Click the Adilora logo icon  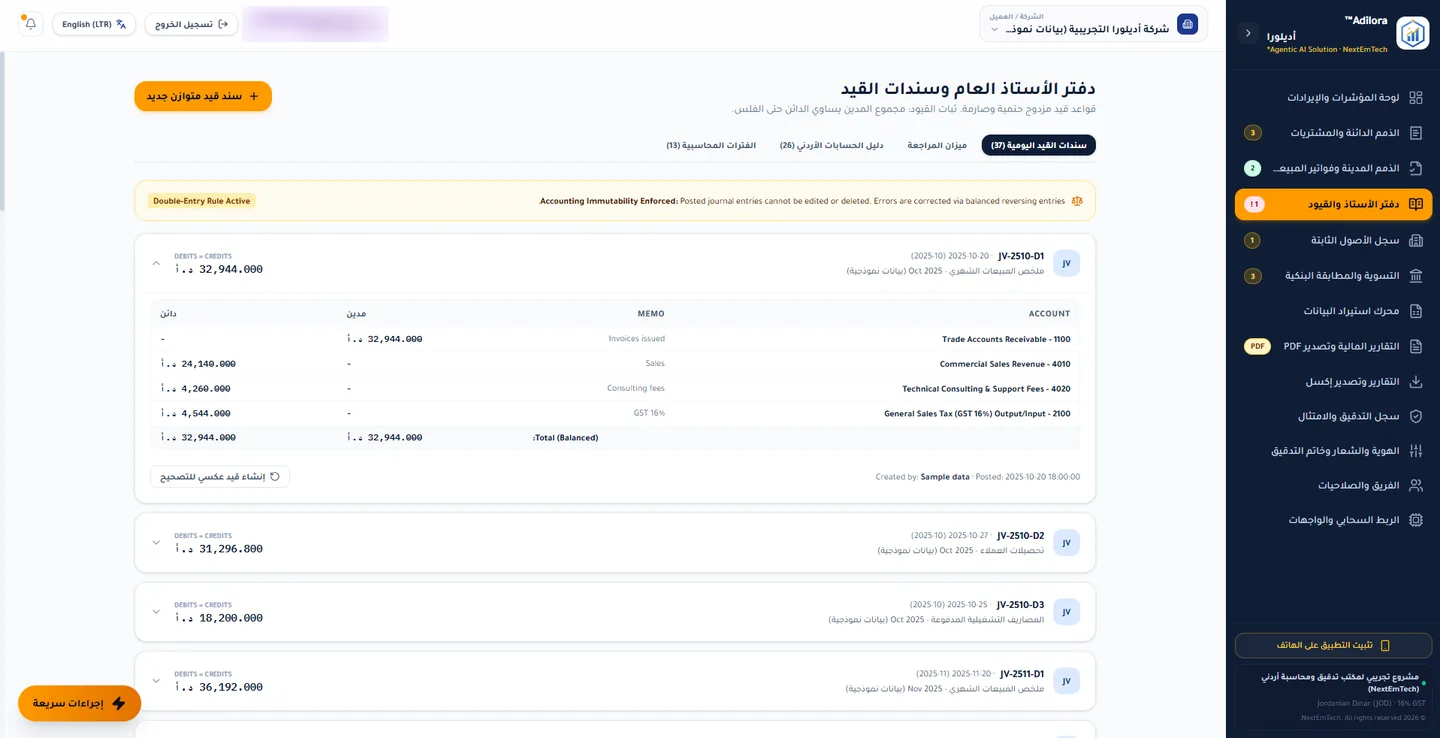(x=1413, y=33)
